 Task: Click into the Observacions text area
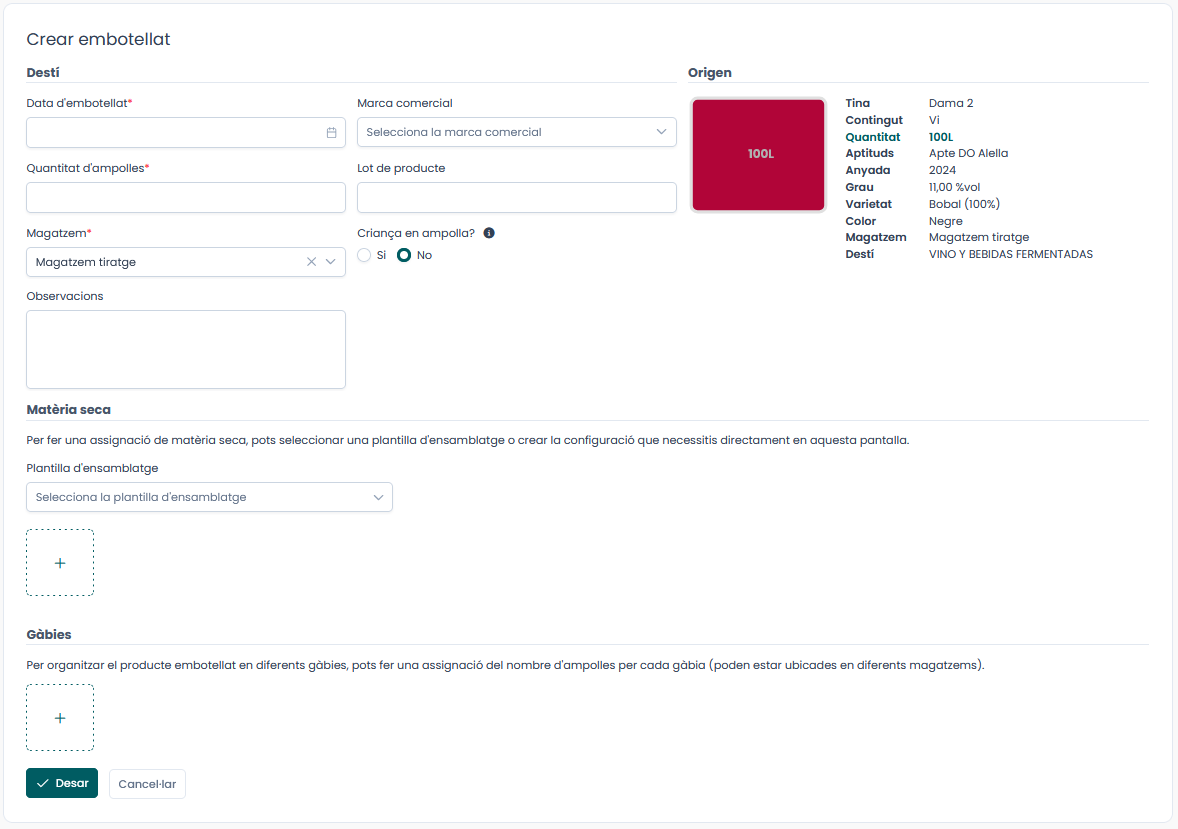[x=186, y=349]
